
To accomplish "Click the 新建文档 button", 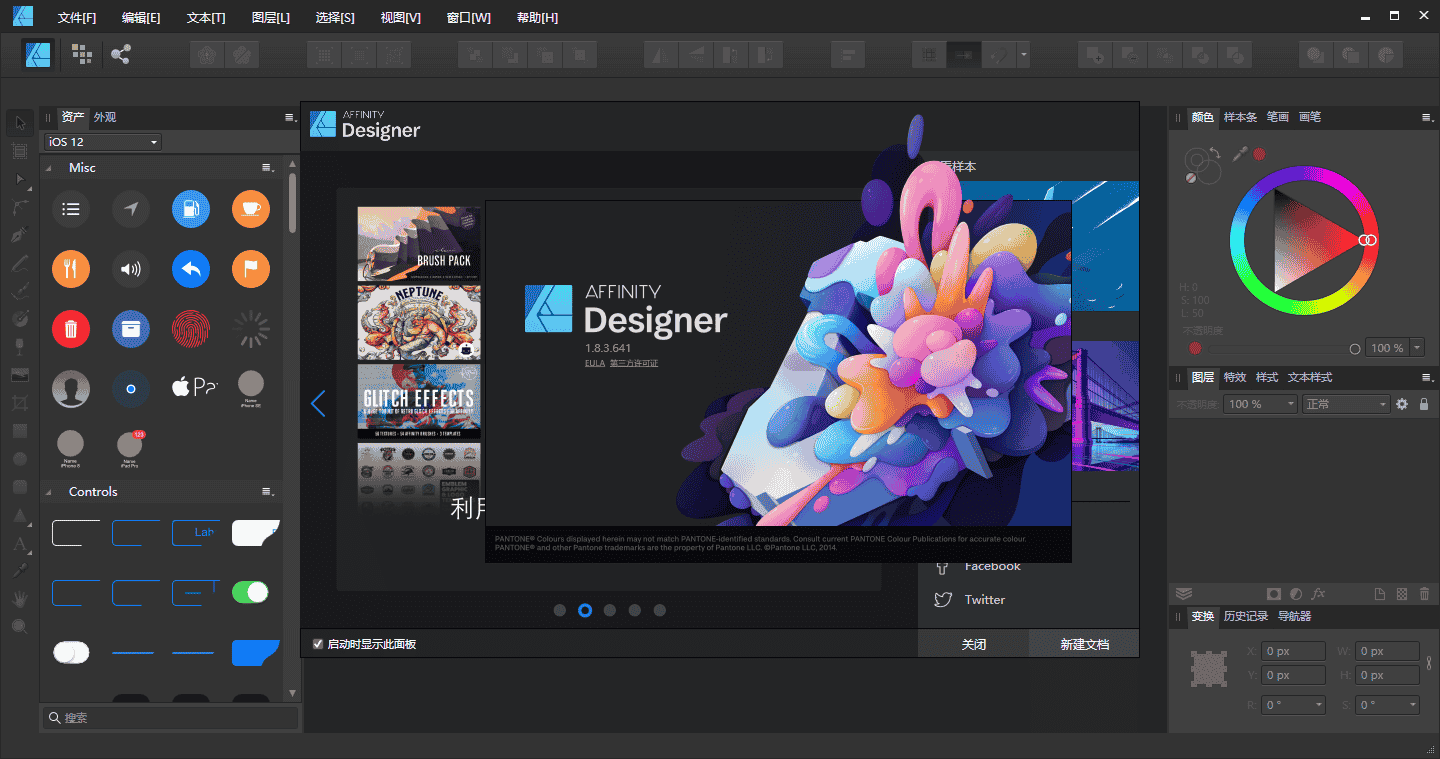I will click(1084, 644).
